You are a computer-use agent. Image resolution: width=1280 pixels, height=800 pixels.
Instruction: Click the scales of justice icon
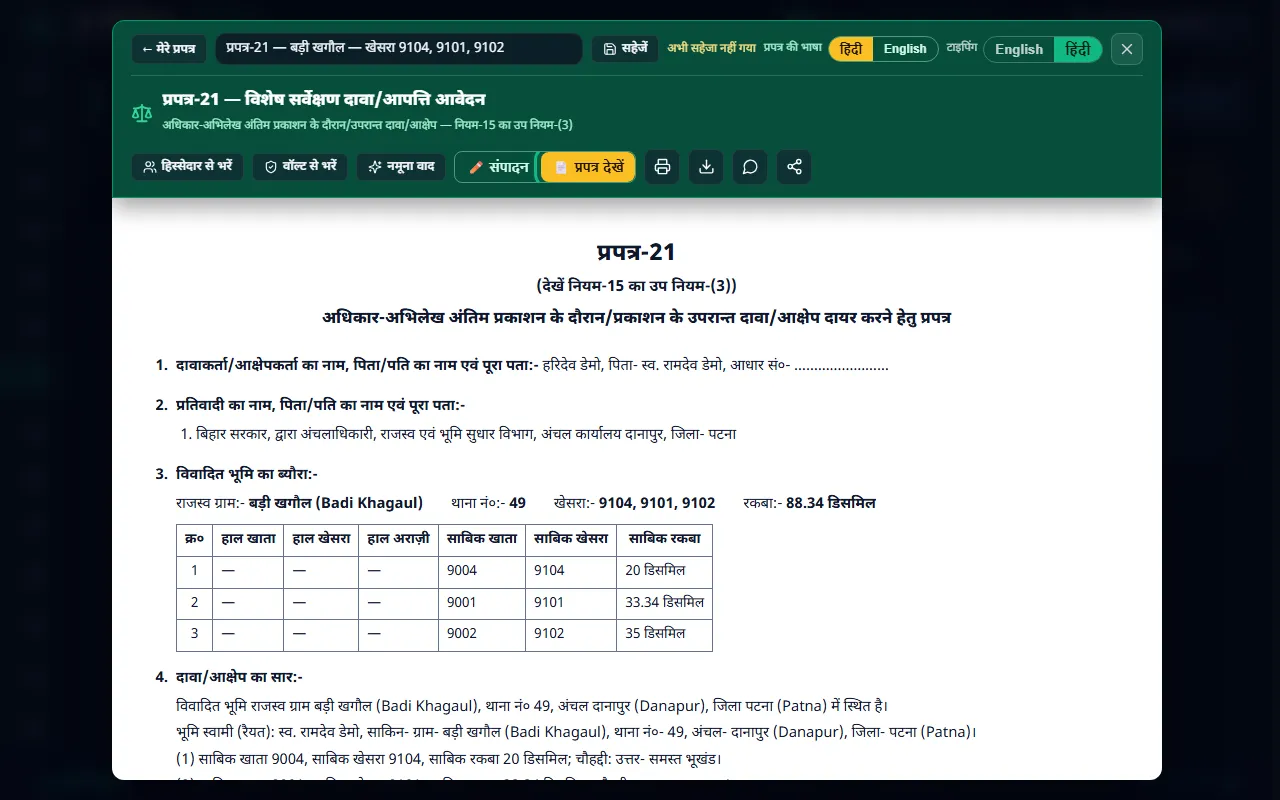[x=142, y=112]
